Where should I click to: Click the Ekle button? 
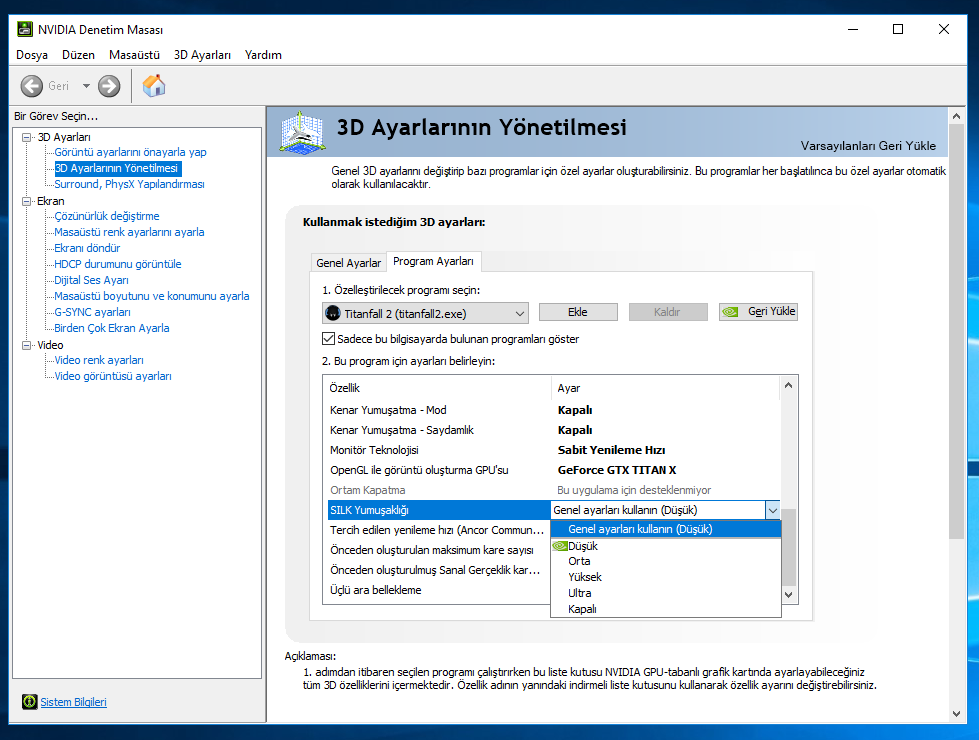578,312
